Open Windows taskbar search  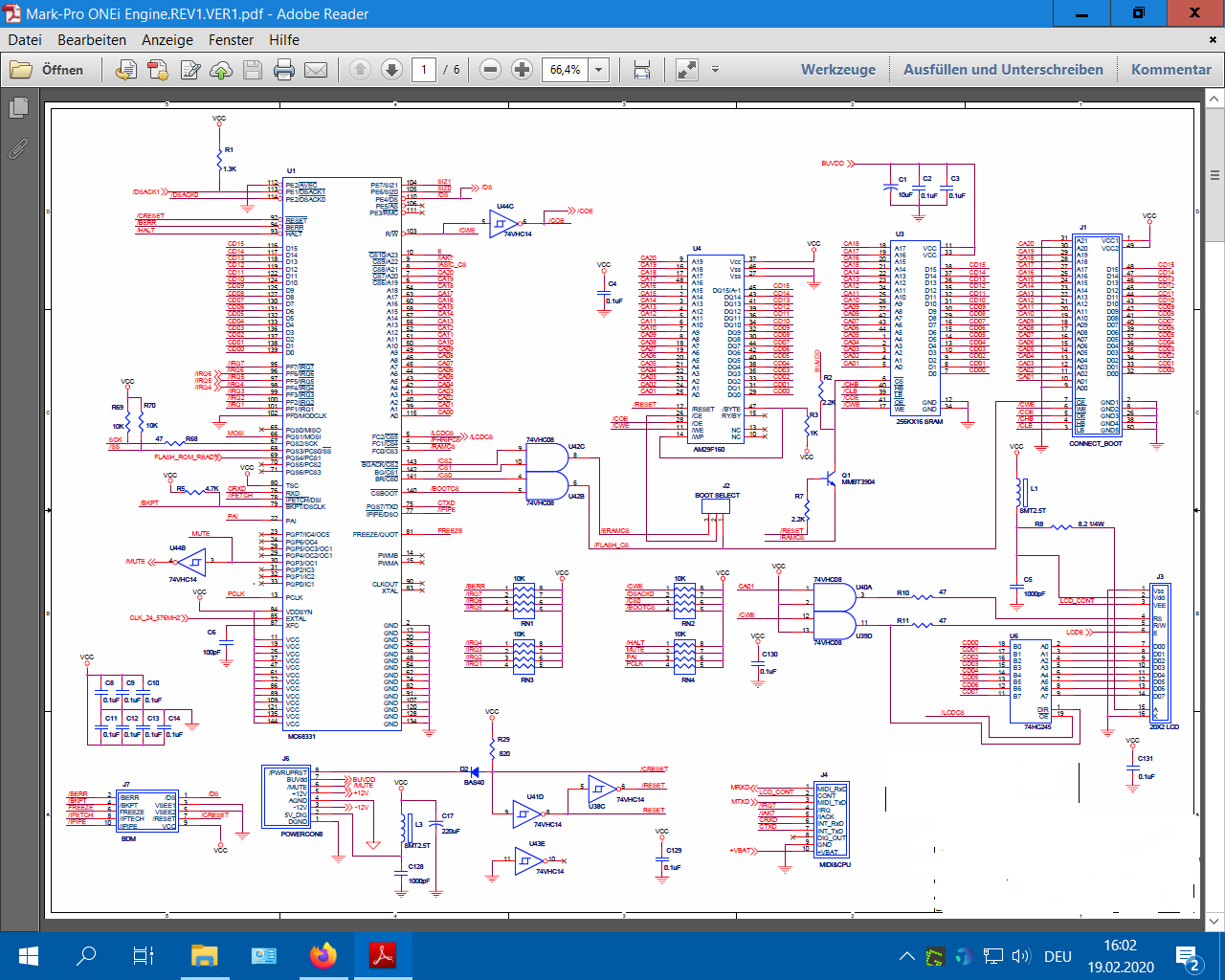pyautogui.click(x=86, y=956)
